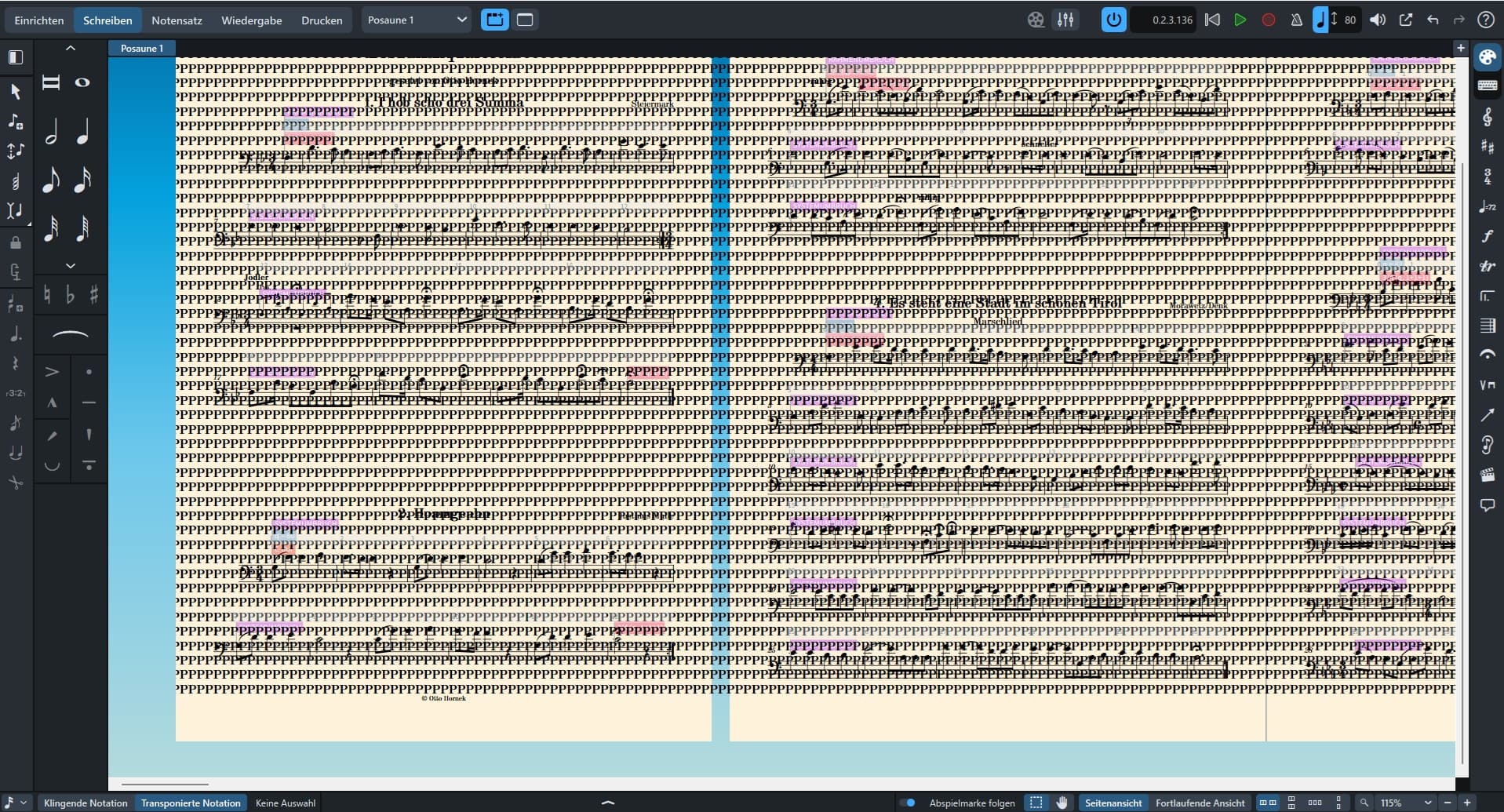Toggle the metronome click

[x=1296, y=20]
